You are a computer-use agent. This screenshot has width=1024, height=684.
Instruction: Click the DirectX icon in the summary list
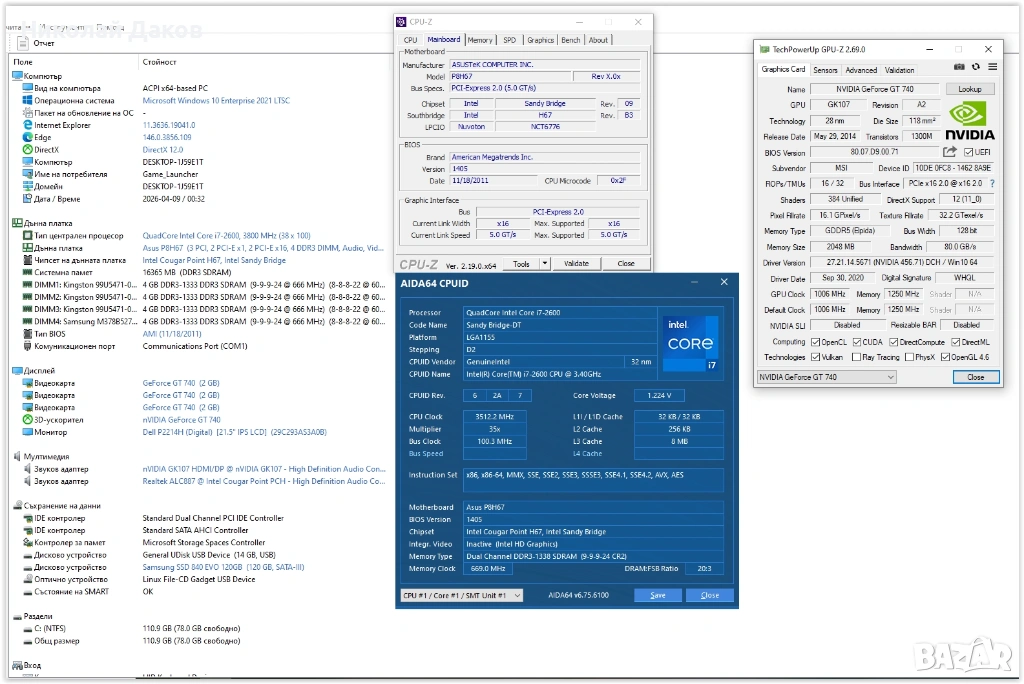click(x=27, y=149)
